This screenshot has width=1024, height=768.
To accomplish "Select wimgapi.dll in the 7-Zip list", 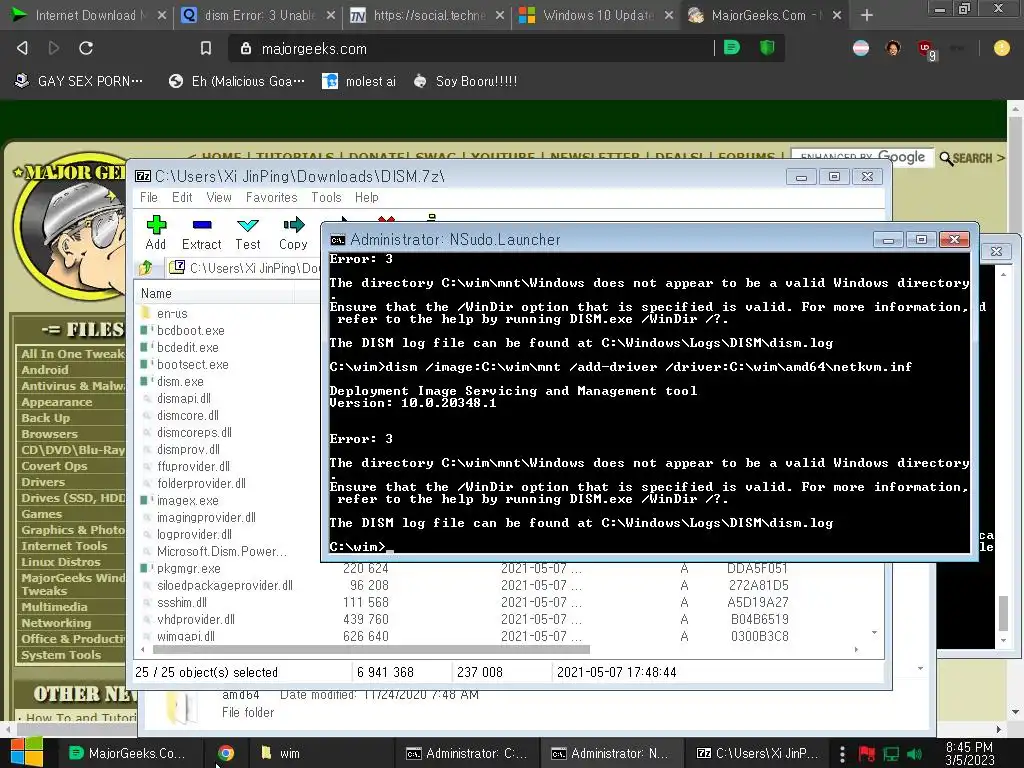I will click(185, 636).
